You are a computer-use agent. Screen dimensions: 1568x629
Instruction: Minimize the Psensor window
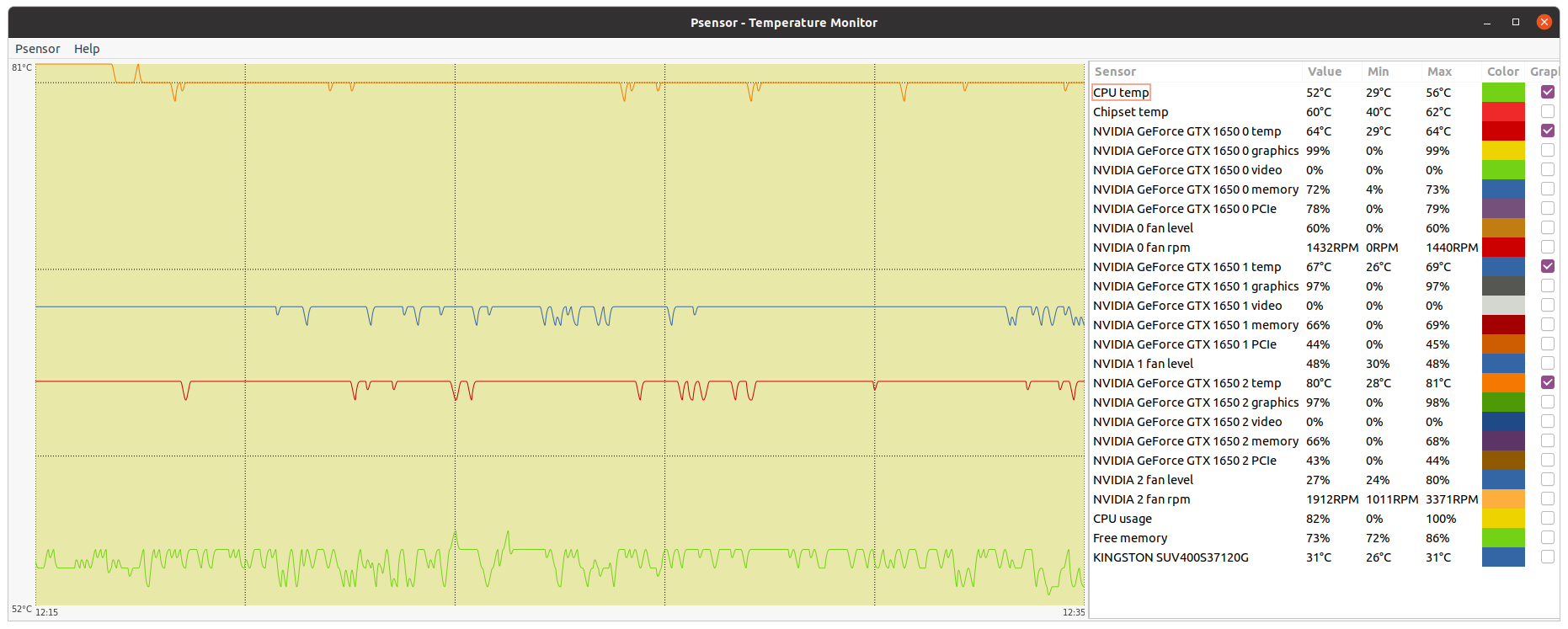click(x=1487, y=22)
